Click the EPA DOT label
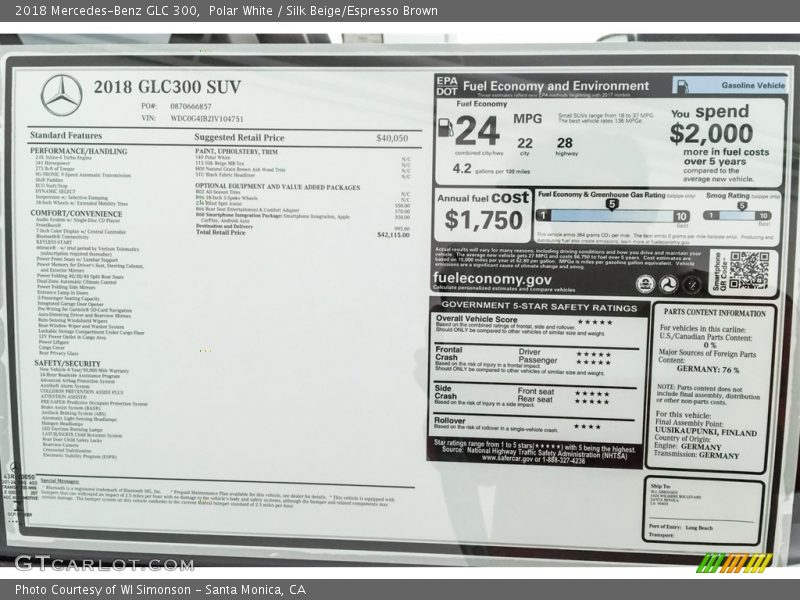Screen dimensions: 800x600 [x=446, y=86]
